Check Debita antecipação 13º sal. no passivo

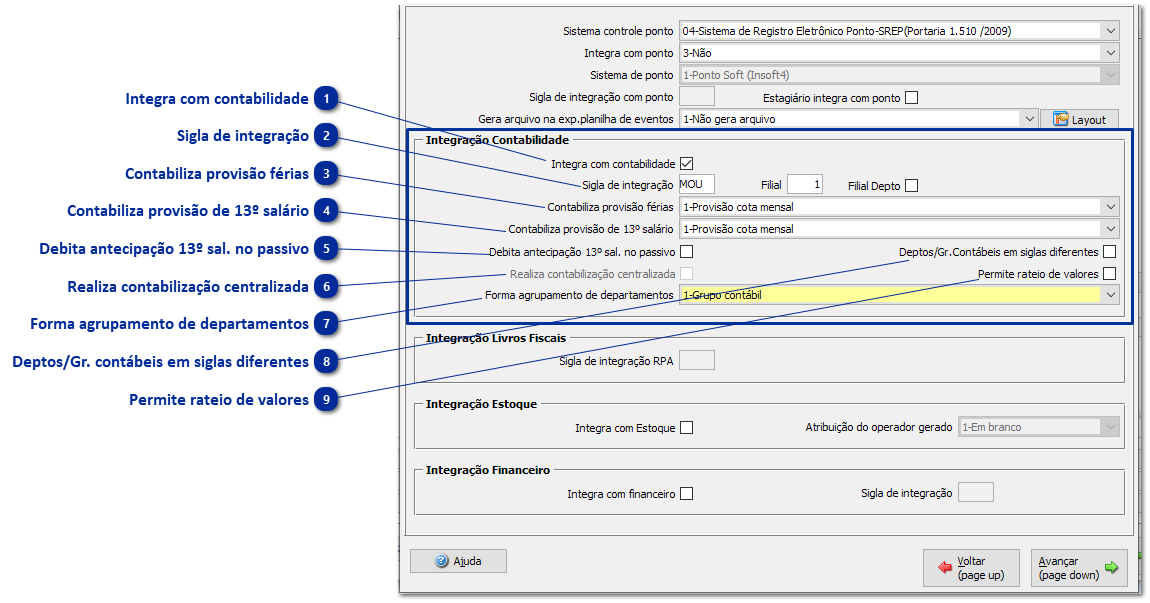pyautogui.click(x=686, y=252)
